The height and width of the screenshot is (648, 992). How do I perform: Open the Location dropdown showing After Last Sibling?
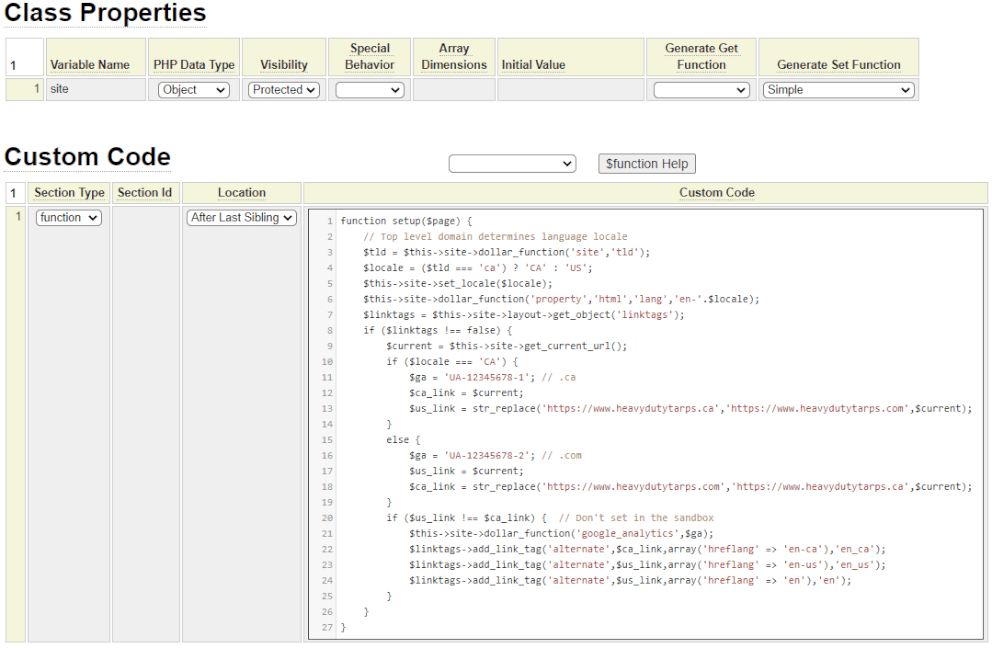[242, 218]
